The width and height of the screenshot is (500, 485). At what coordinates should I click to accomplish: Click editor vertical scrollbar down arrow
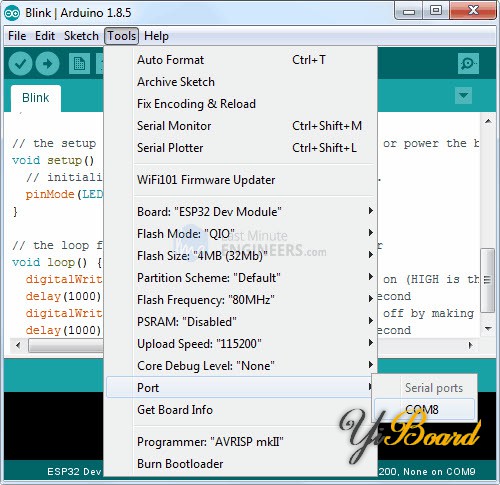coord(488,329)
